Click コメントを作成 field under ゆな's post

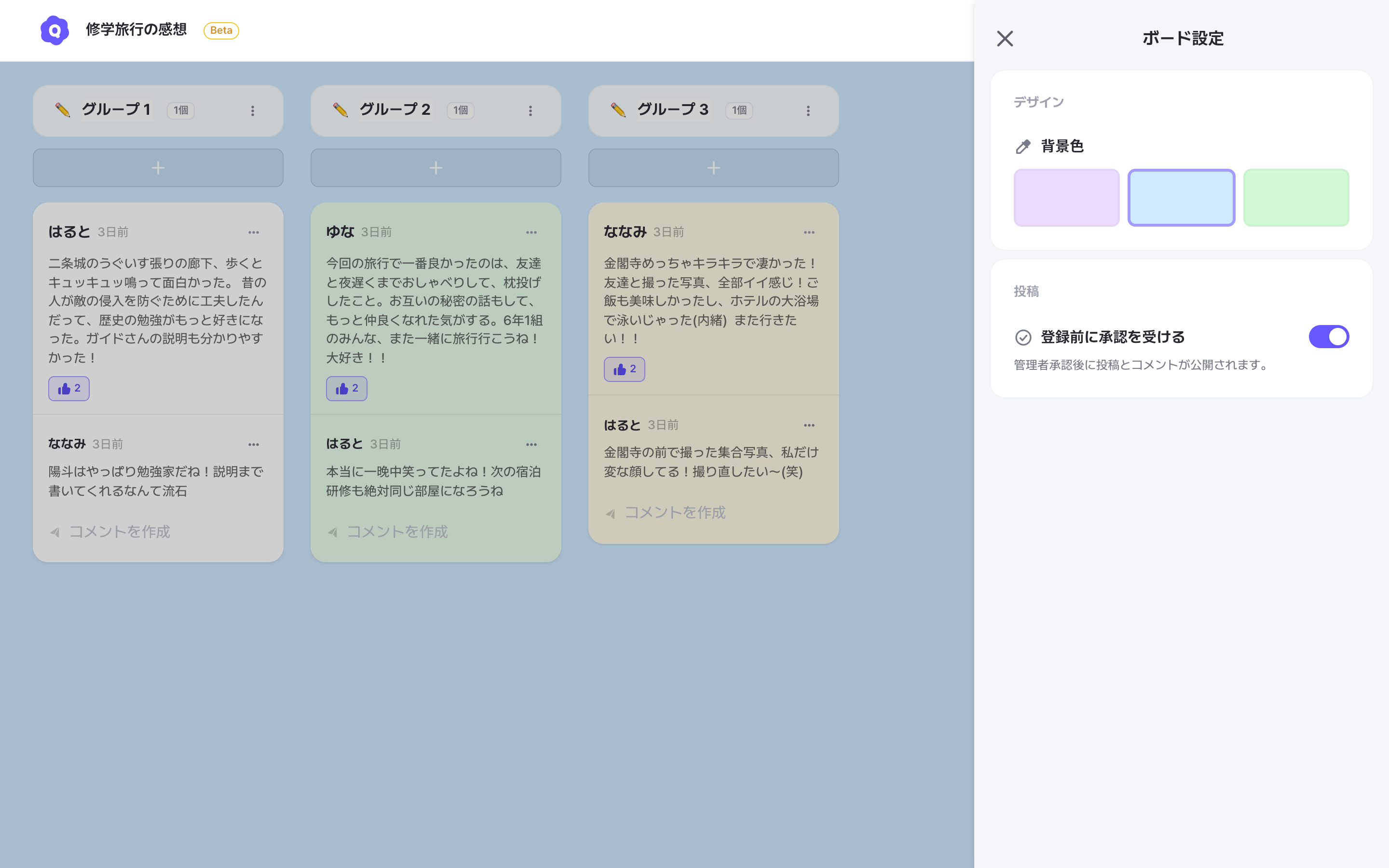(397, 531)
